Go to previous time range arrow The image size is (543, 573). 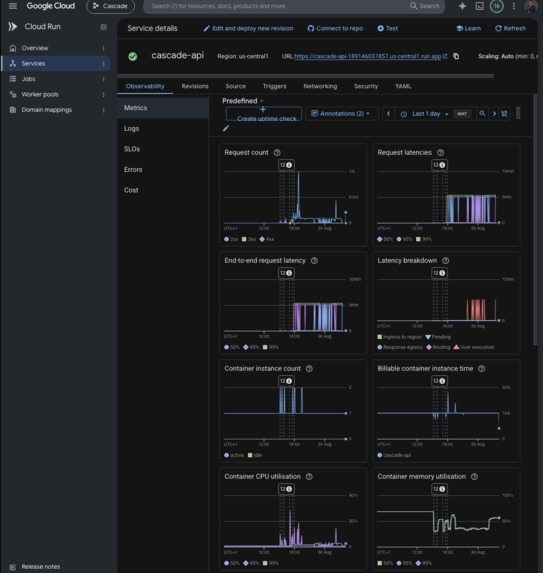point(388,114)
